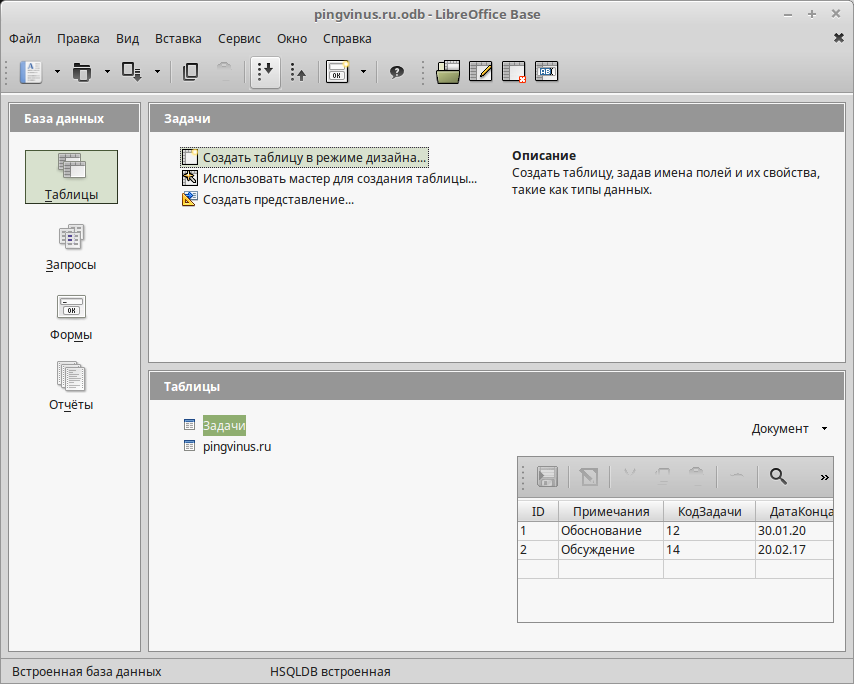
Task: Open the dropdown arrow beside New icon
Action: point(57,72)
